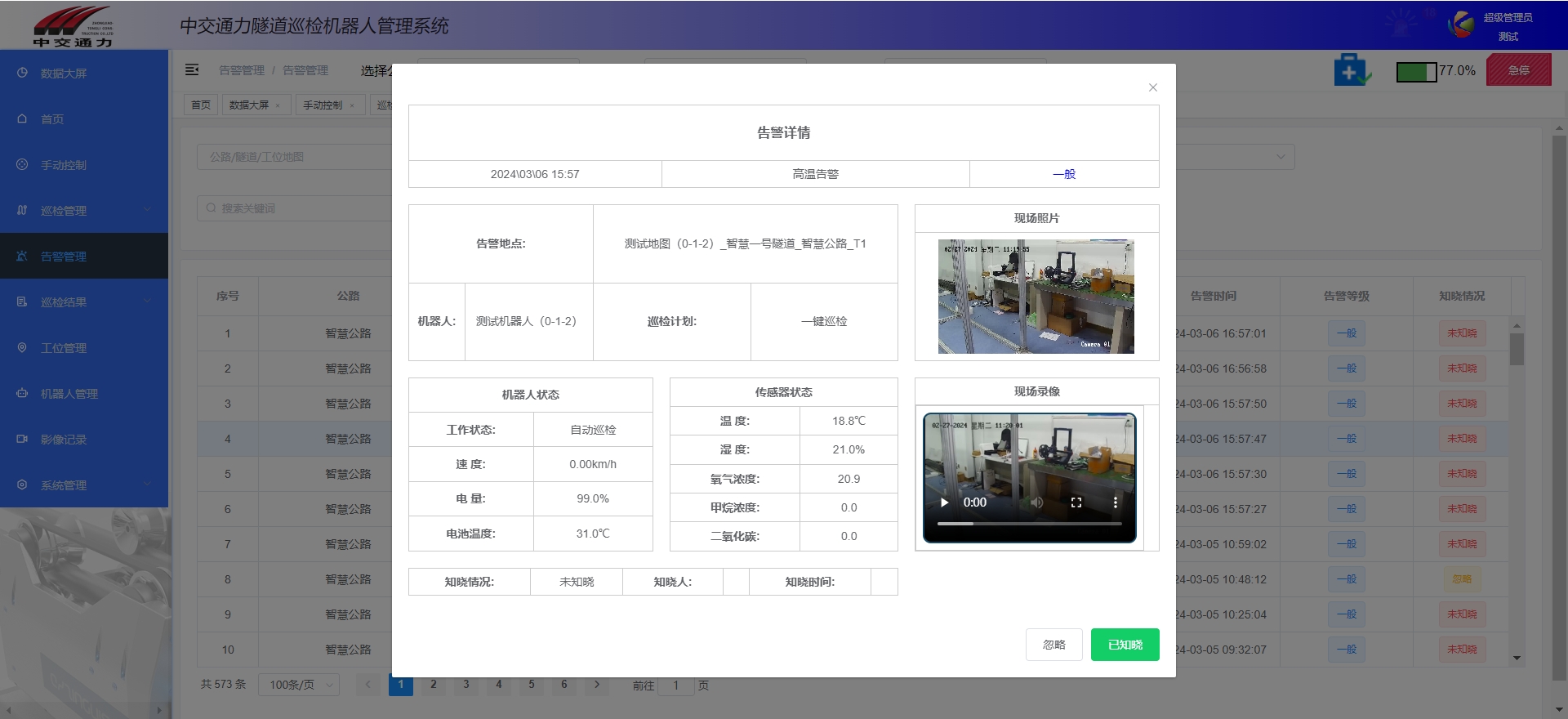This screenshot has height=719, width=1568.
Task: Click the 系统管理 gear icon
Action: tap(22, 485)
